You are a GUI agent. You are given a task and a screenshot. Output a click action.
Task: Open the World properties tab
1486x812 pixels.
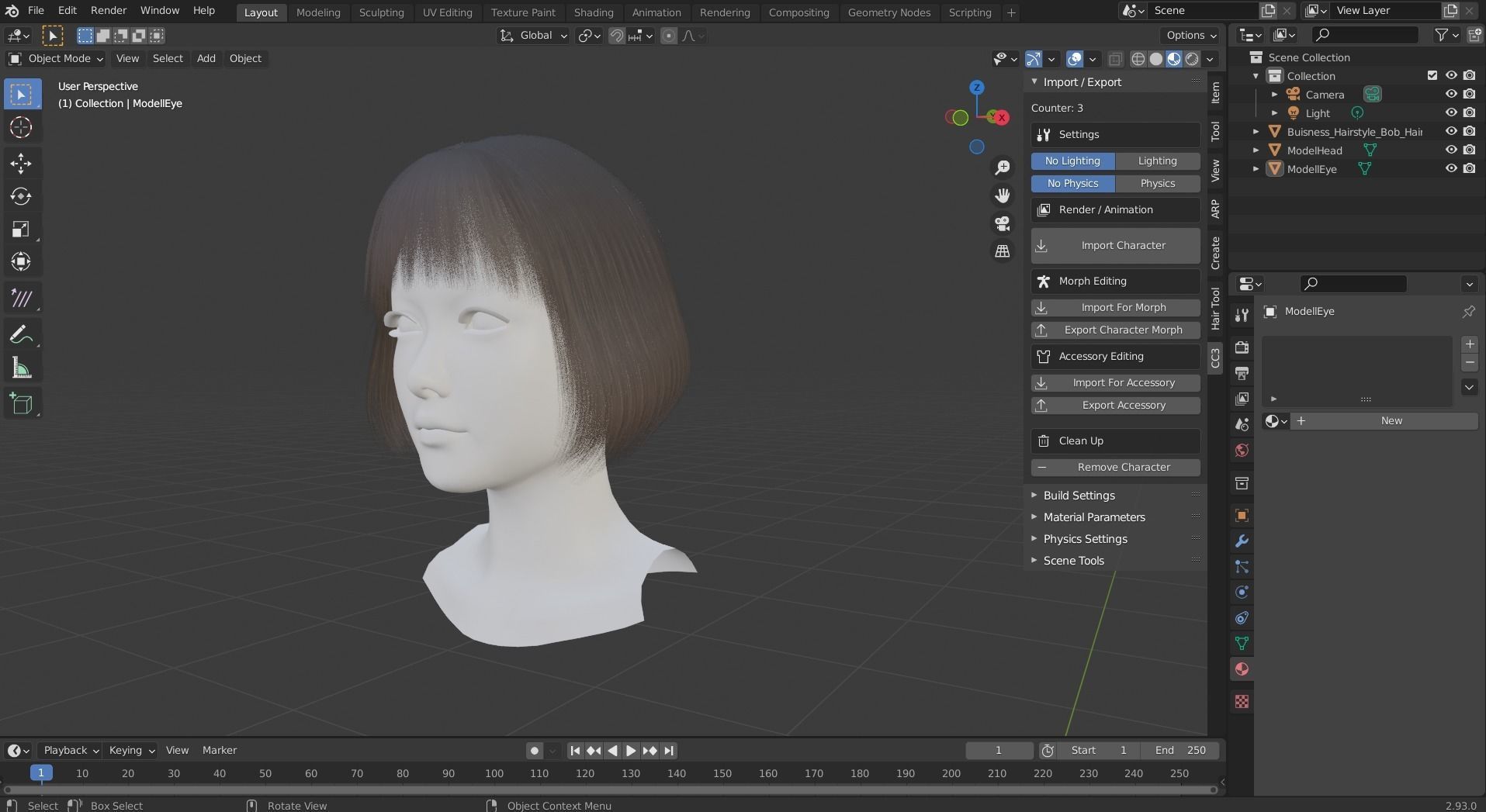tap(1242, 451)
